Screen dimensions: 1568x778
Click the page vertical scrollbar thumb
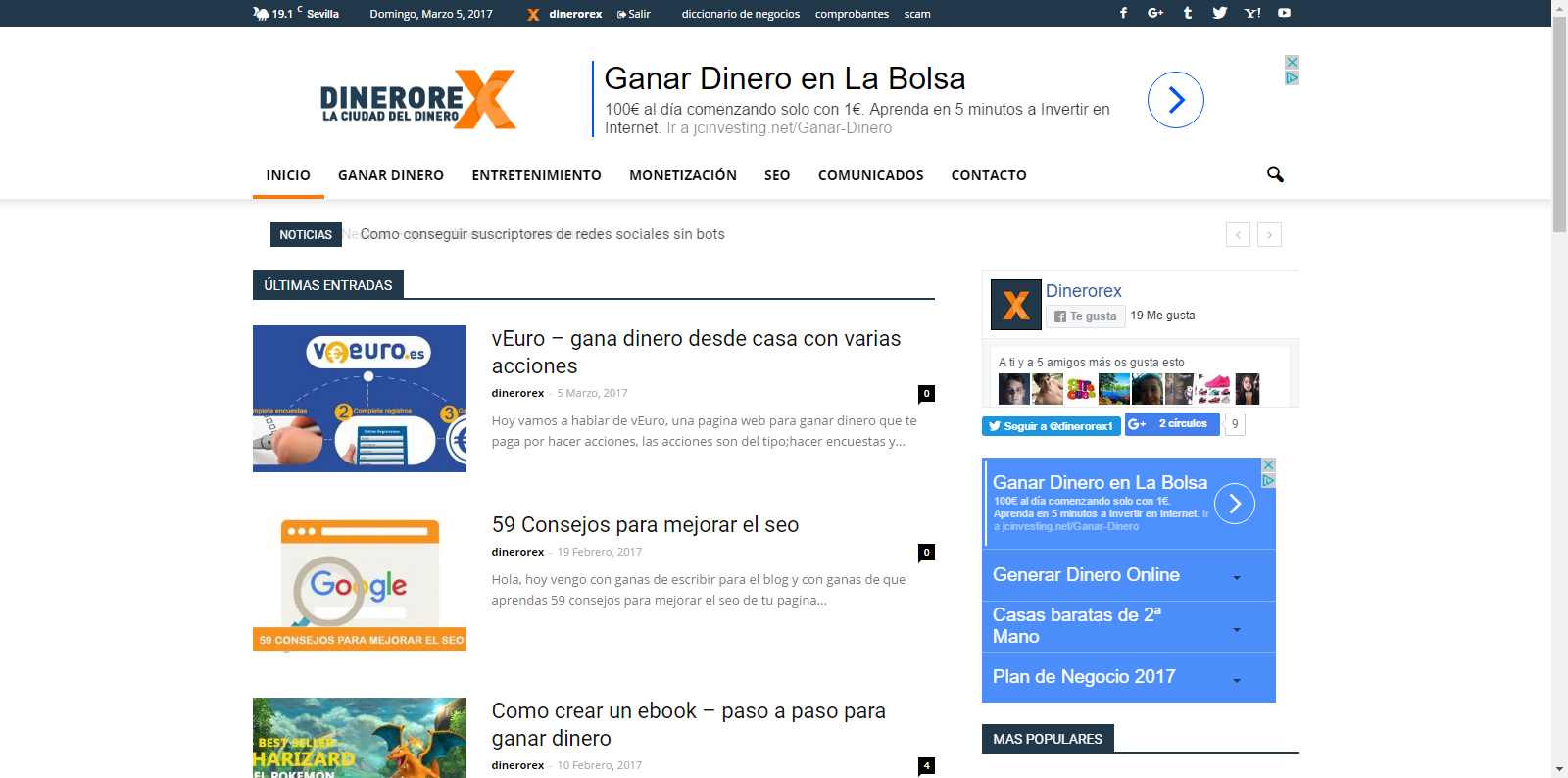pos(1559,124)
